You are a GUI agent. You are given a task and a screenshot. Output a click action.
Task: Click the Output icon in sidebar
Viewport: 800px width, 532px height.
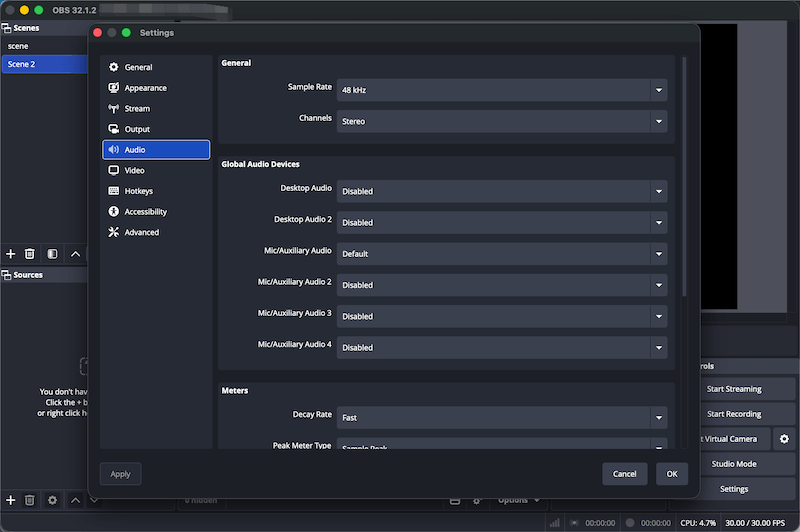[x=114, y=129]
